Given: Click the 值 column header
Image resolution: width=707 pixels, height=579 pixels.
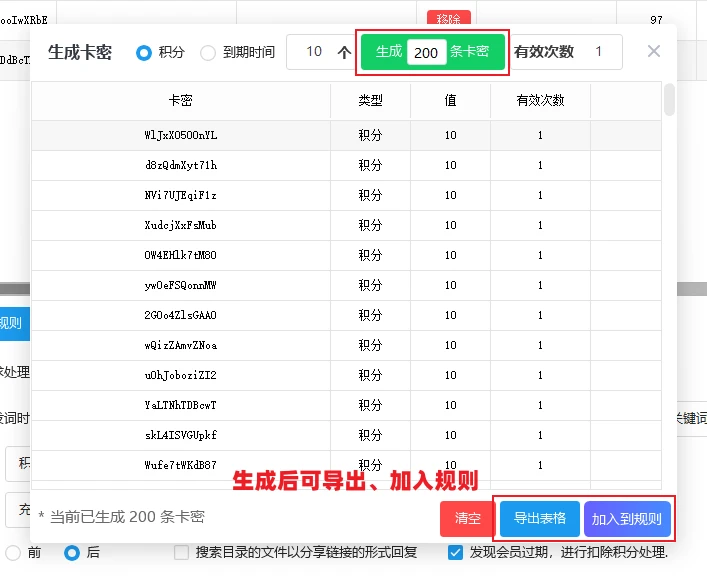Looking at the screenshot, I should click(x=450, y=101).
